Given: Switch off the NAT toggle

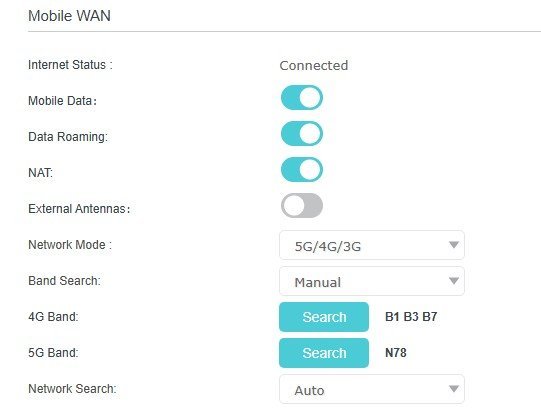Looking at the screenshot, I should pyautogui.click(x=302, y=169).
